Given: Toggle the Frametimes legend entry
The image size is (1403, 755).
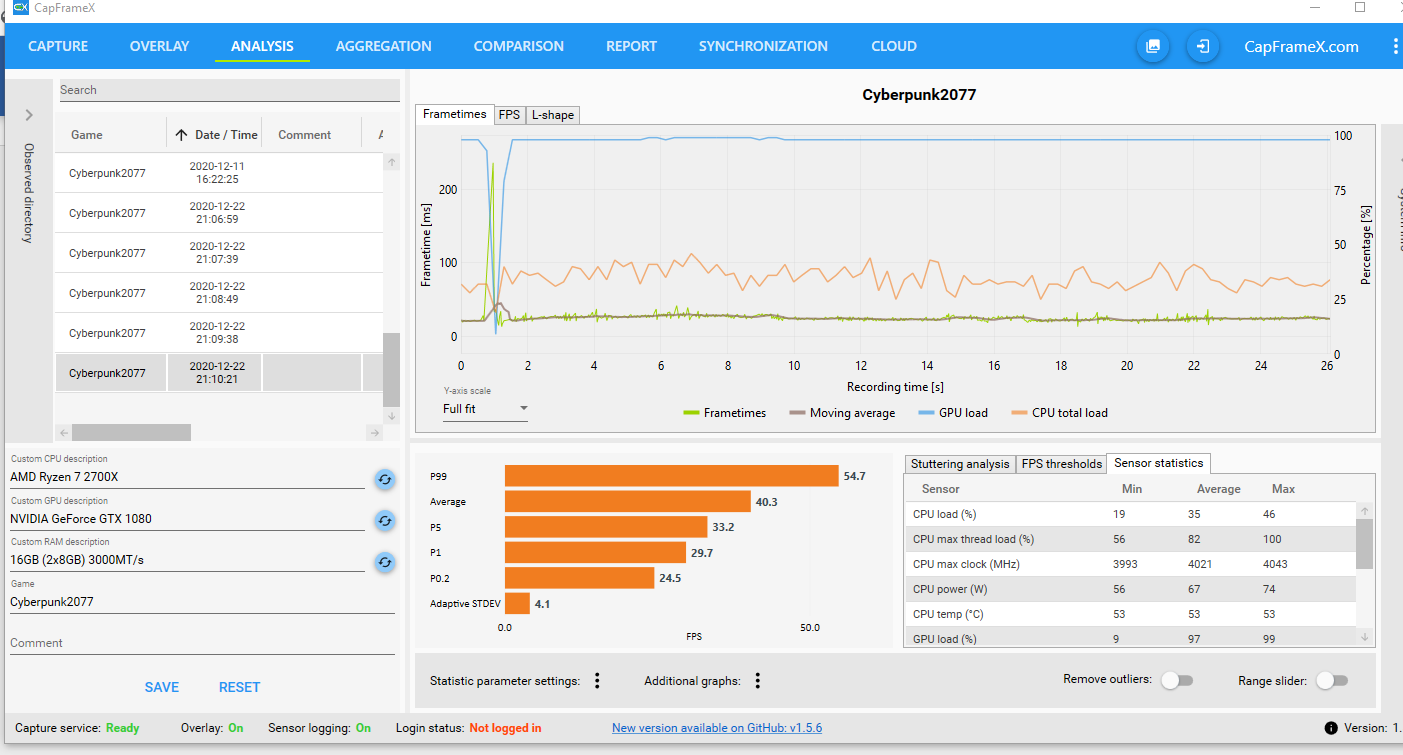Looking at the screenshot, I should (724, 412).
